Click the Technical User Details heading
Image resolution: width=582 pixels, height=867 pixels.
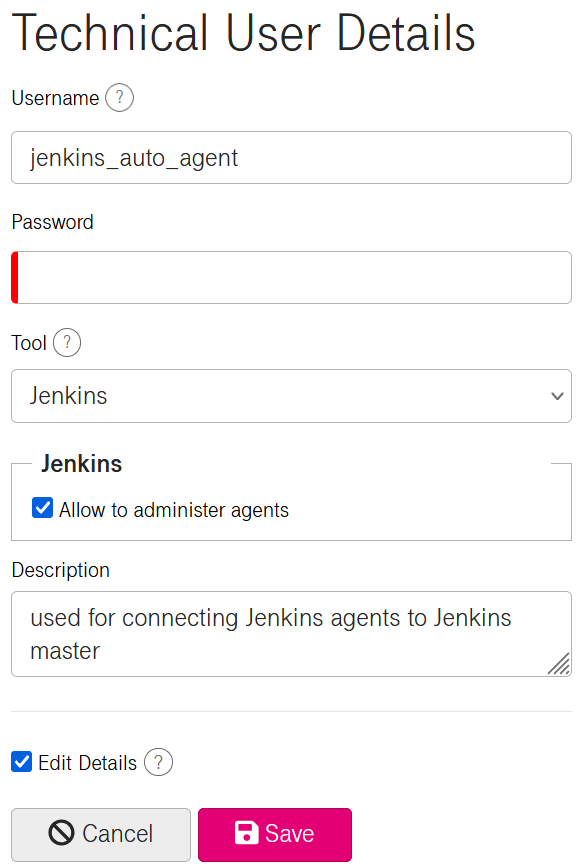(243, 34)
